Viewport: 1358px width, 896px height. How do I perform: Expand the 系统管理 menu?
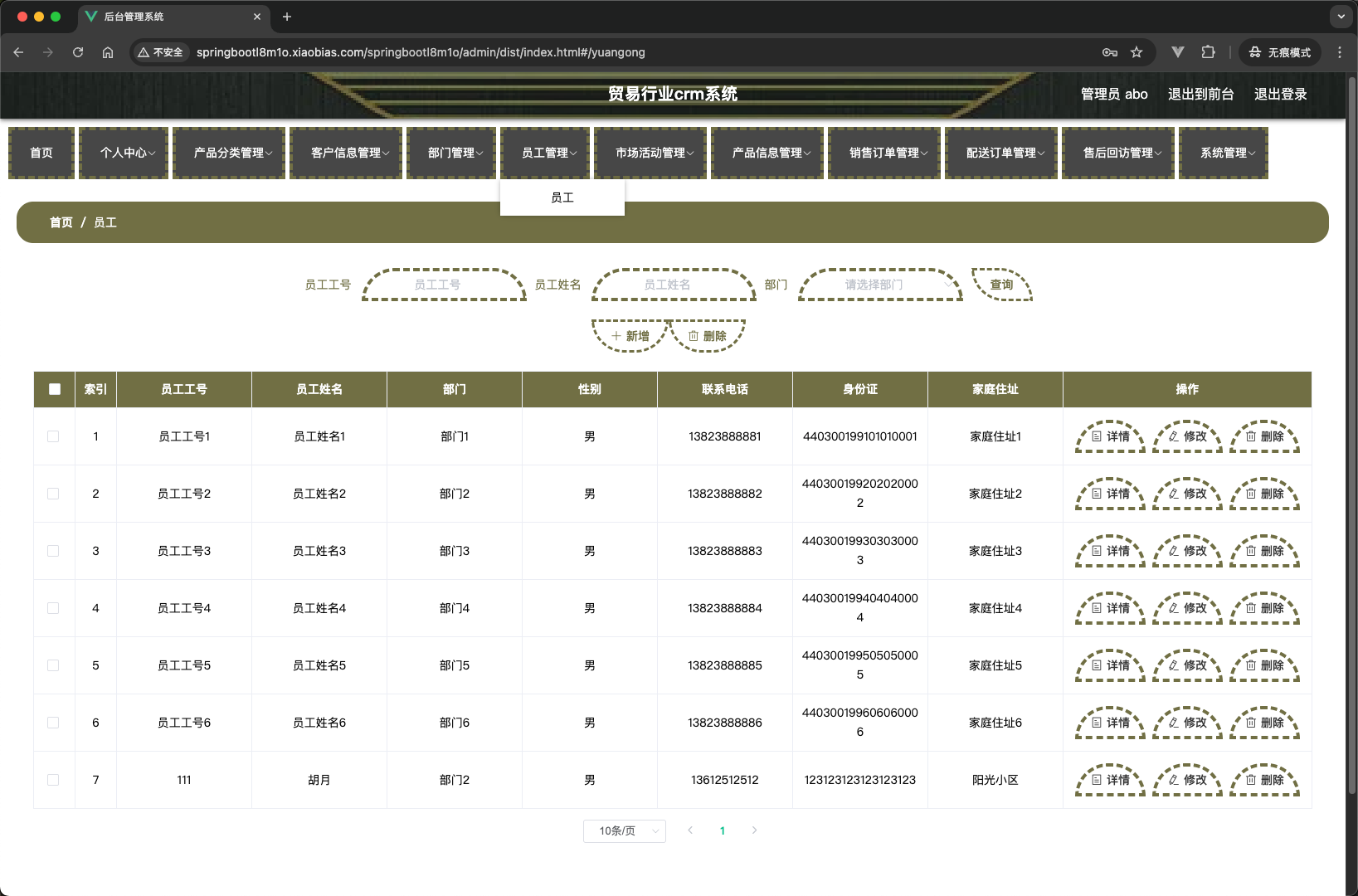coord(1224,153)
